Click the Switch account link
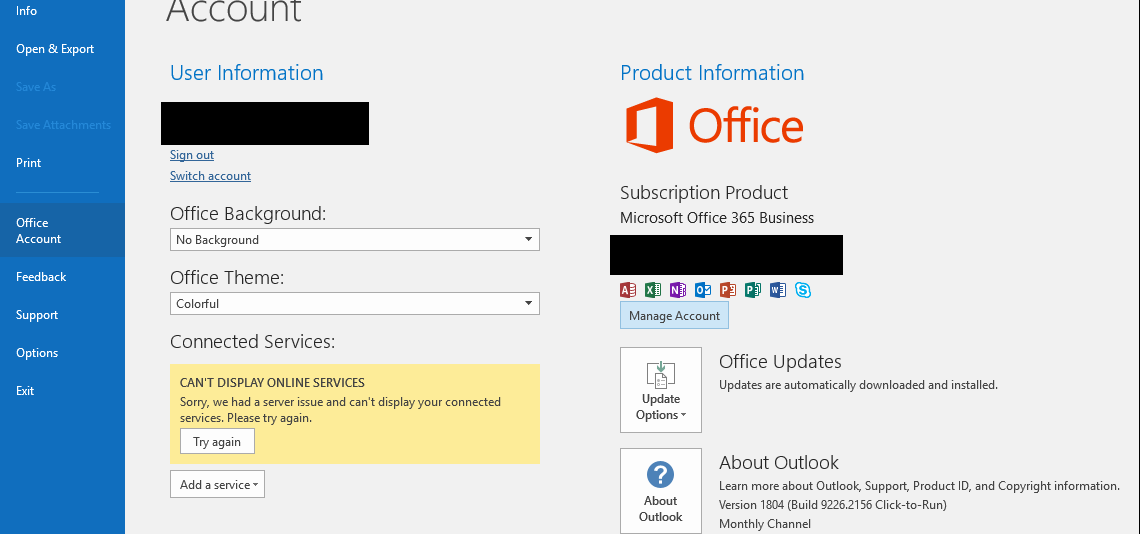 pyautogui.click(x=210, y=176)
